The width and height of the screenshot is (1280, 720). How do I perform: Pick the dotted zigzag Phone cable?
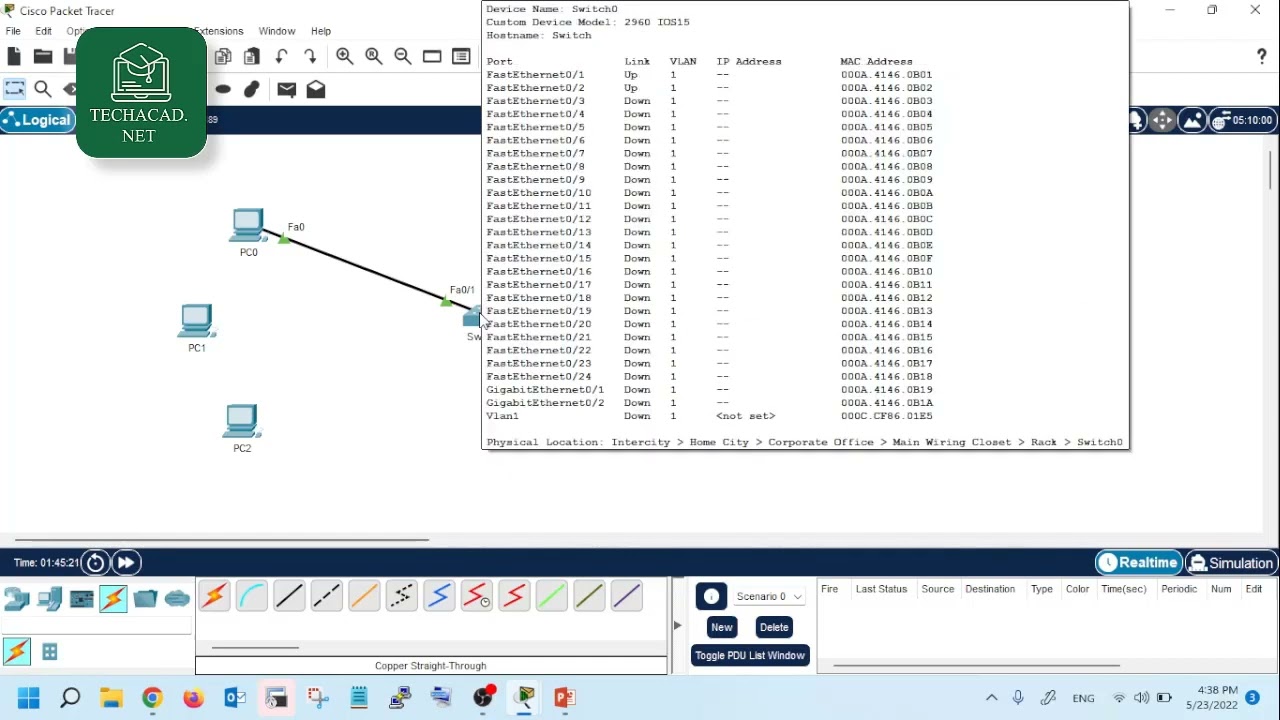point(401,597)
